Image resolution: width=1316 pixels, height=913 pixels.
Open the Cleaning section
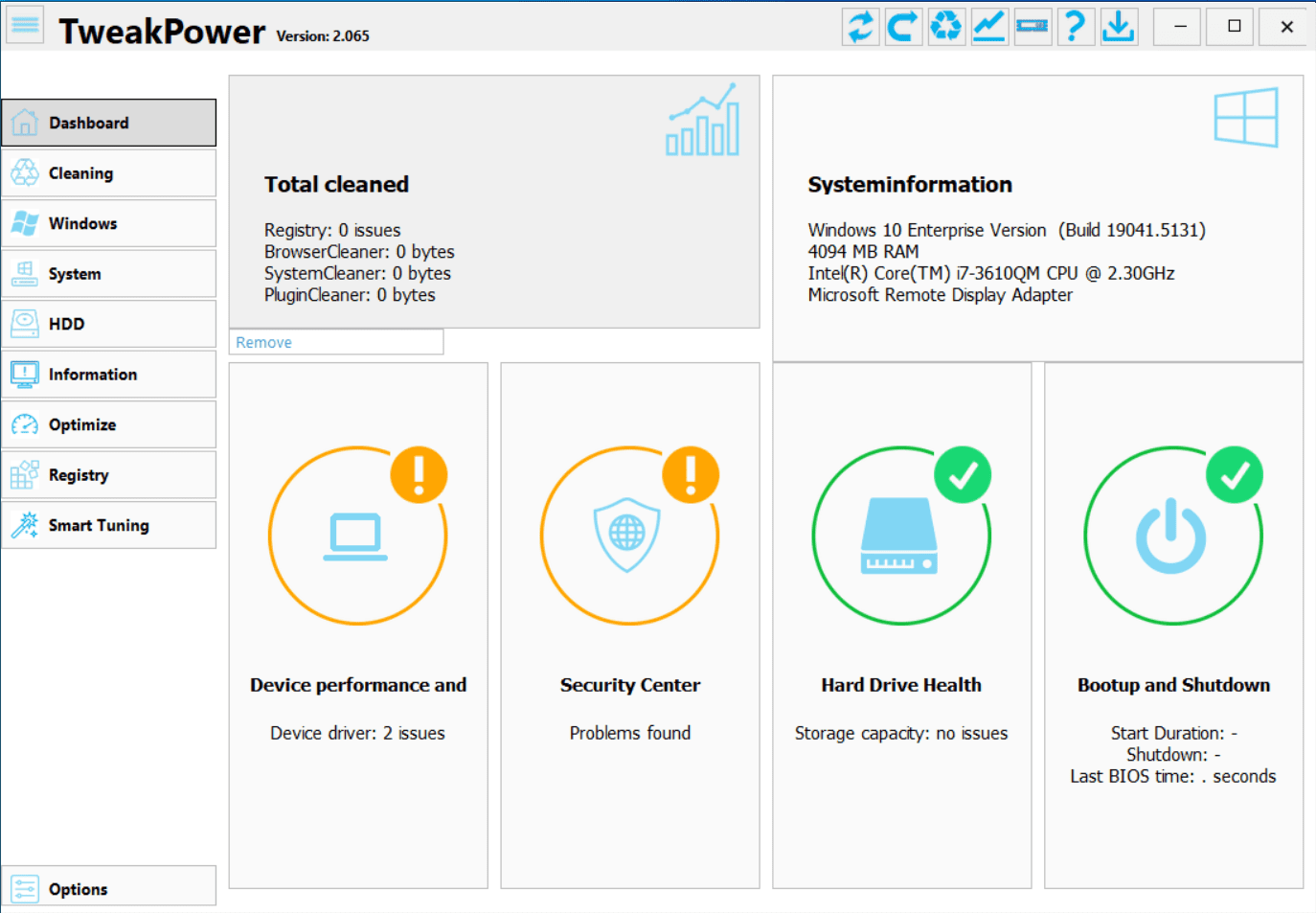[109, 173]
